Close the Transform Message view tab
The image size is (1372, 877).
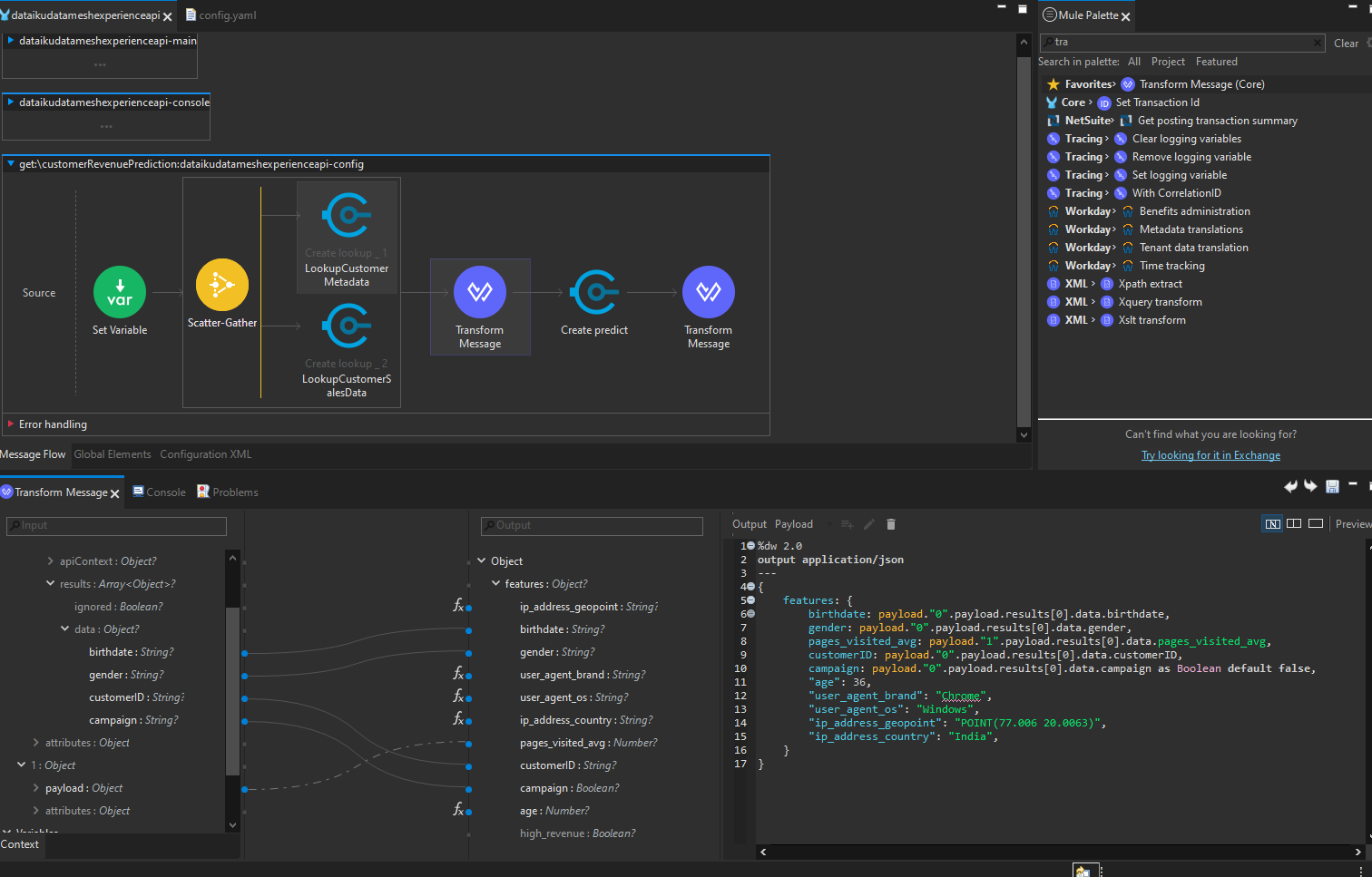[114, 493]
